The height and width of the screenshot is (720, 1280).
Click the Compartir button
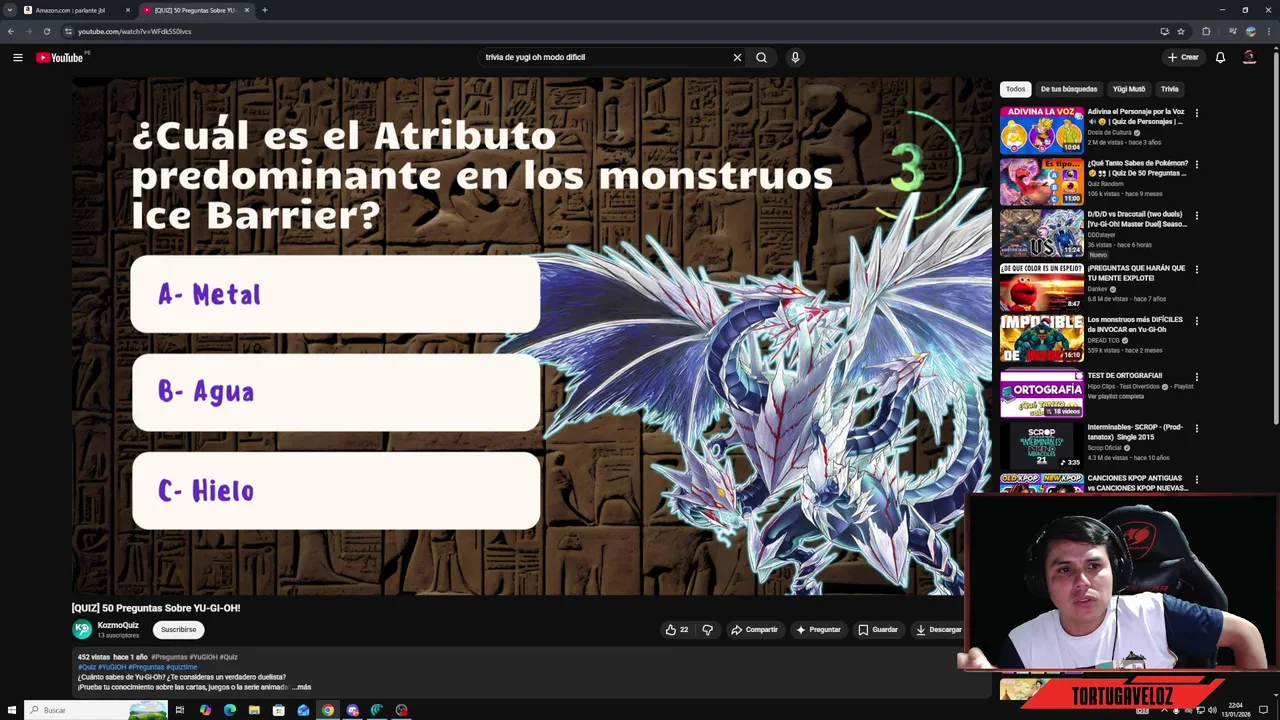pos(754,630)
